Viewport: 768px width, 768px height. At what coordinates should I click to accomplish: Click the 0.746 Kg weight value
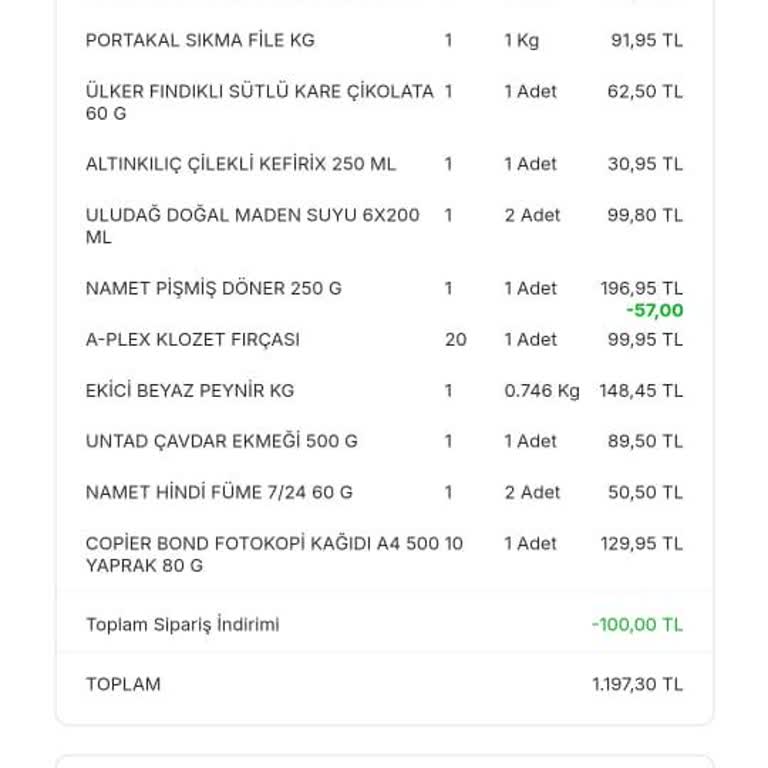(x=541, y=391)
